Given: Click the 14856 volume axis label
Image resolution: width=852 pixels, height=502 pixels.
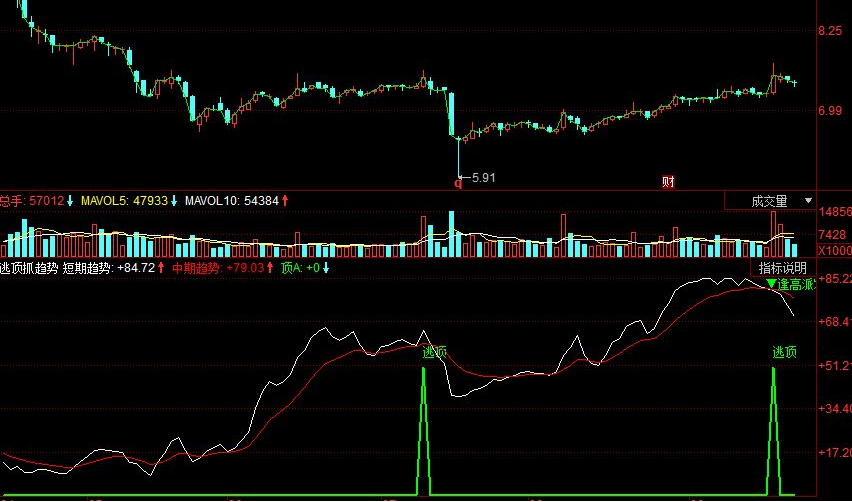Looking at the screenshot, I should (834, 213).
